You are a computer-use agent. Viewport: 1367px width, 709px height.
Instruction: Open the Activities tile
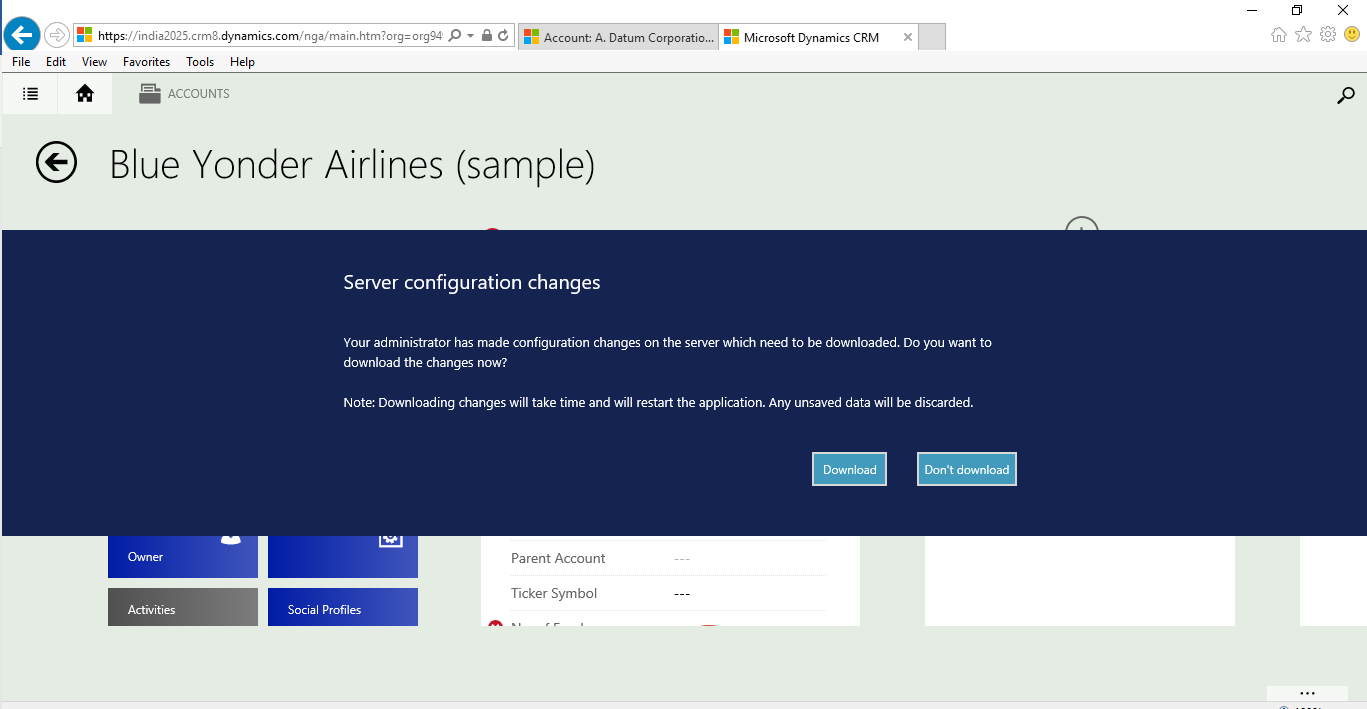coord(183,607)
